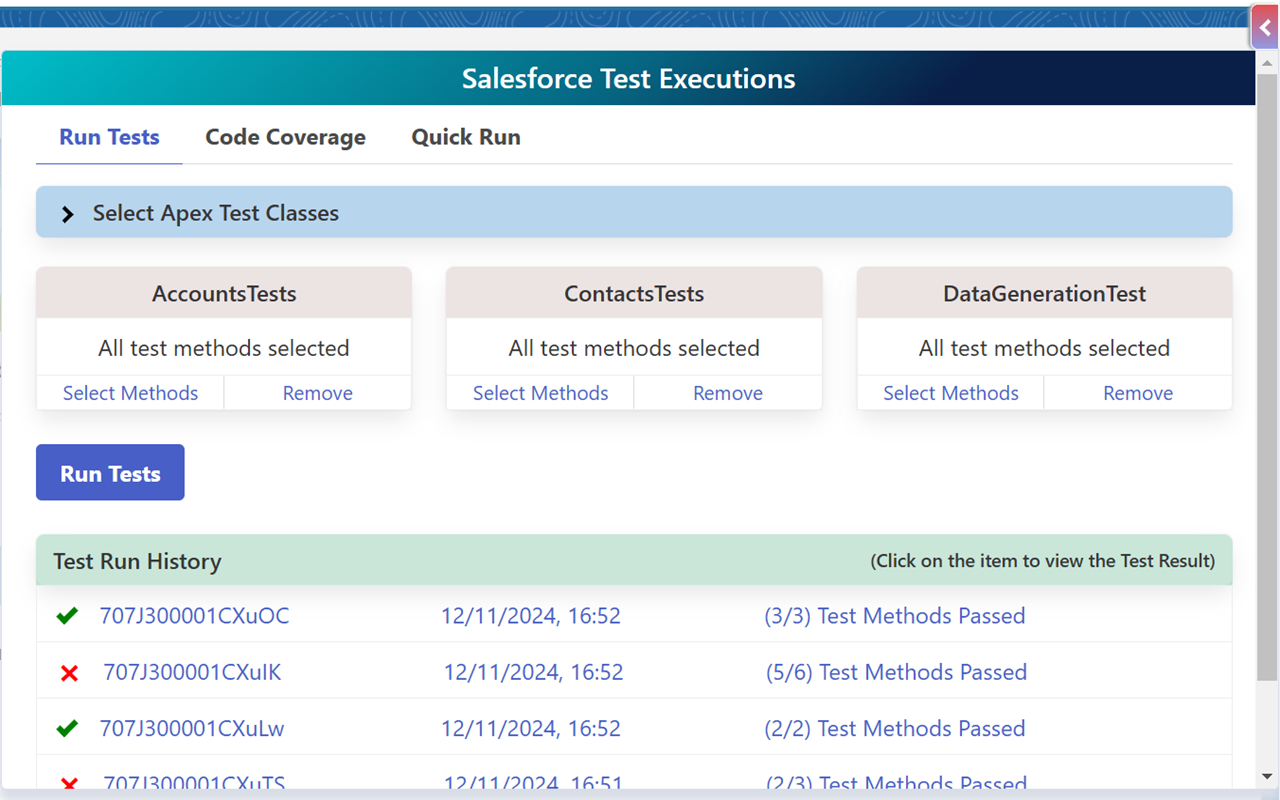Screen dimensions: 1280x800
Task: Click the green passed checkmark beside 707J300001CXuOC
Action: 66,615
